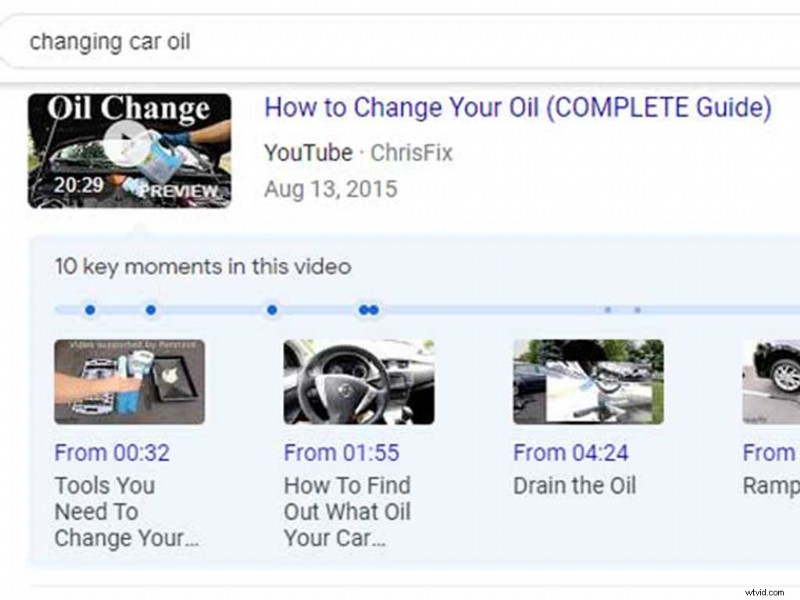Image resolution: width=800 pixels, height=600 pixels.
Task: Click a gray dot near the timeline's right end
Action: pos(608,310)
